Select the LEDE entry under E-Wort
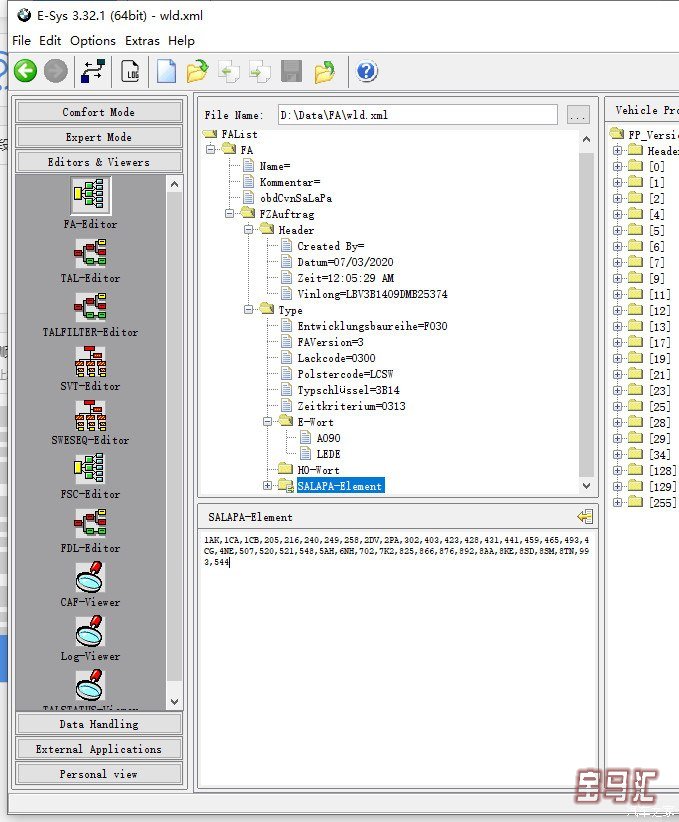Image resolution: width=679 pixels, height=822 pixels. click(x=328, y=454)
